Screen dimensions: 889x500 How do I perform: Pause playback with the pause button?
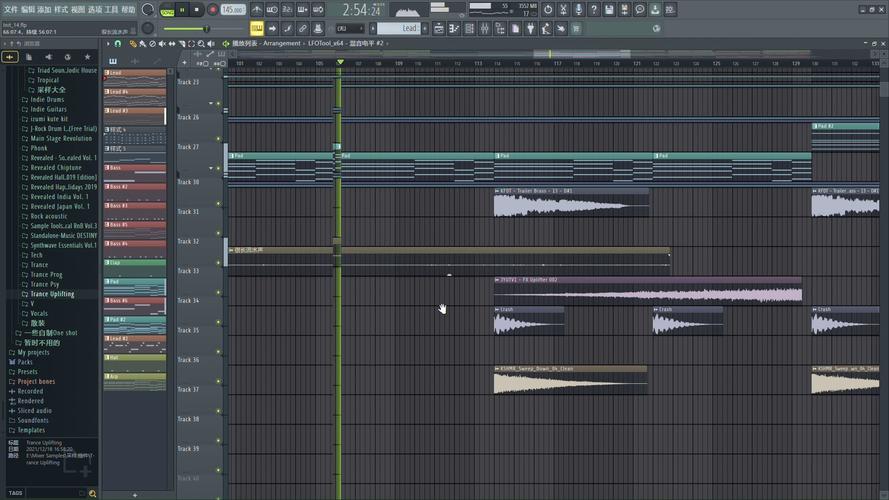183,10
